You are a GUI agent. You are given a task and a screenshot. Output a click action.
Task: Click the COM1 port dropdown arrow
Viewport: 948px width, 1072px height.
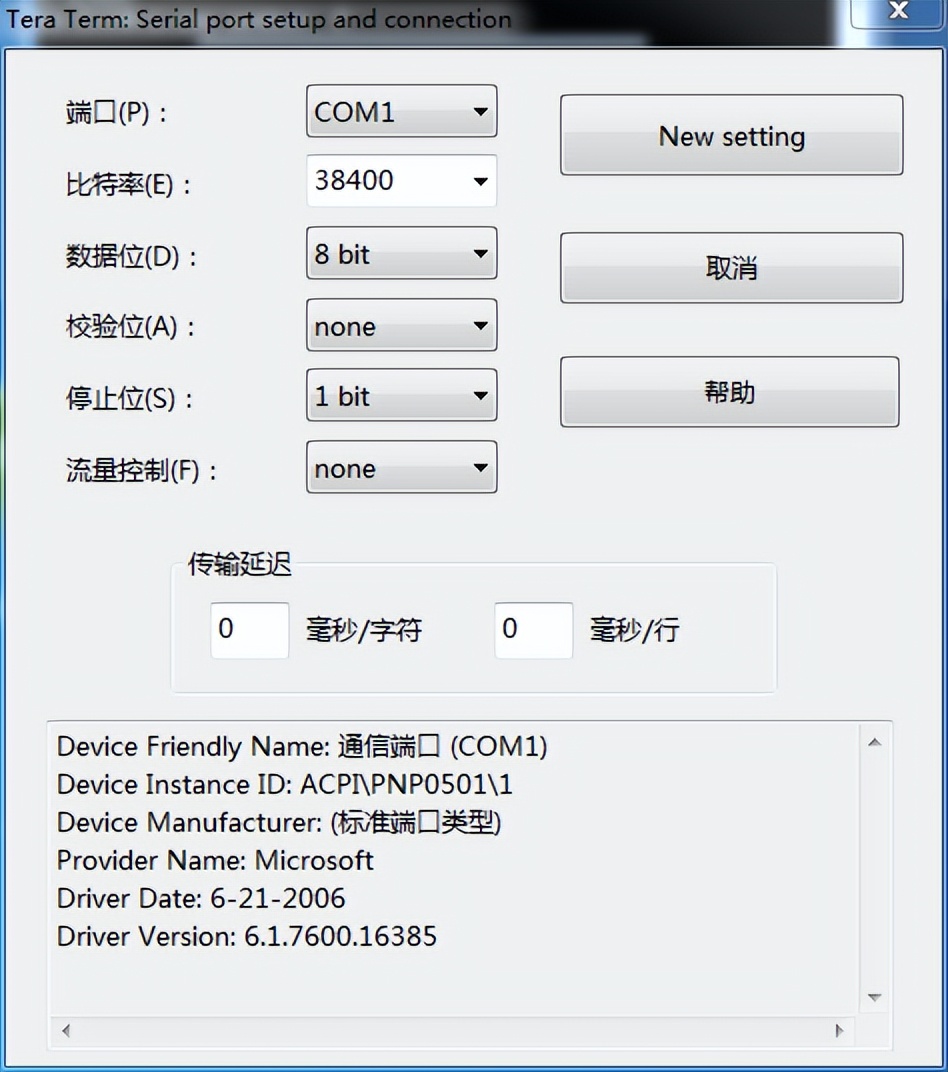pos(479,112)
